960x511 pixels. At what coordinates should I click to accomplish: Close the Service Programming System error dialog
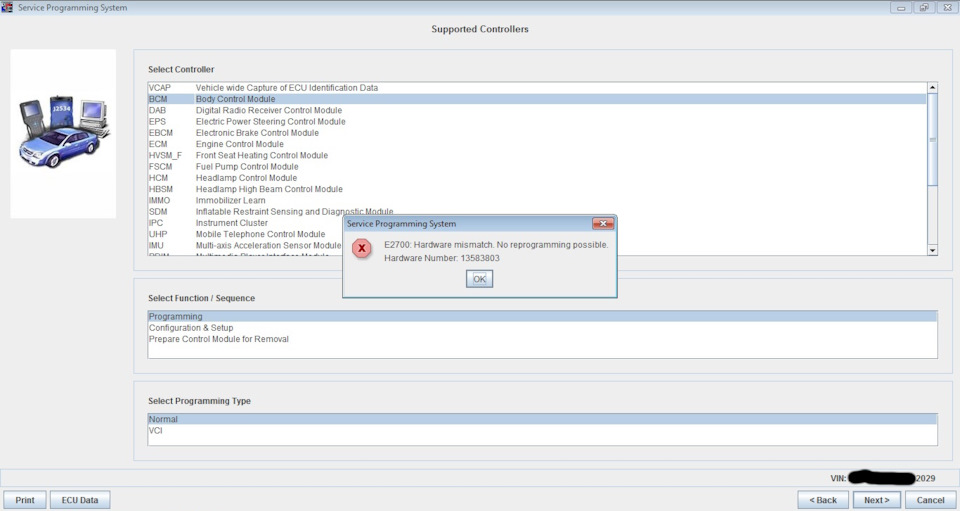click(x=603, y=223)
